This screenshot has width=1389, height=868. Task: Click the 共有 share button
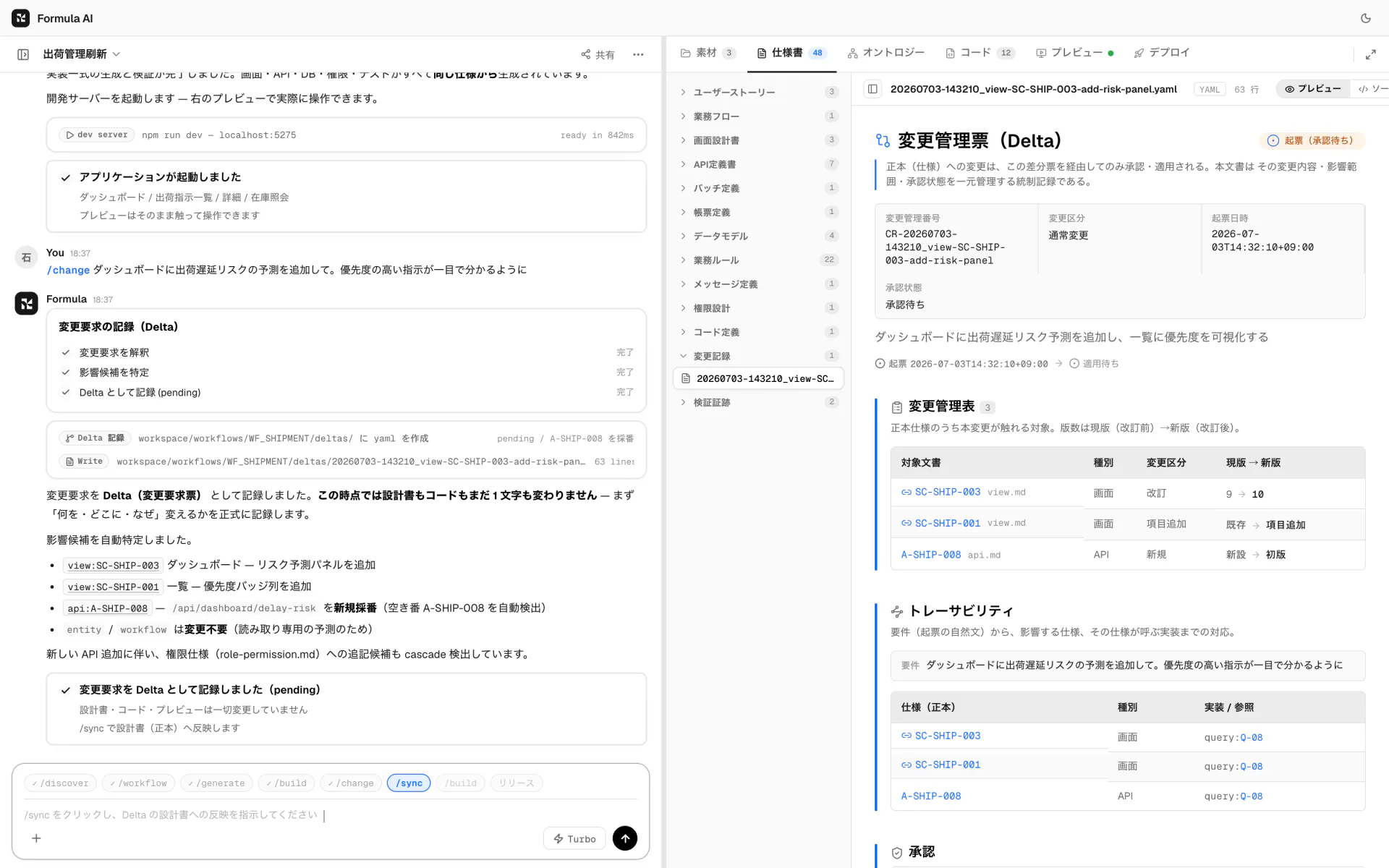598,54
